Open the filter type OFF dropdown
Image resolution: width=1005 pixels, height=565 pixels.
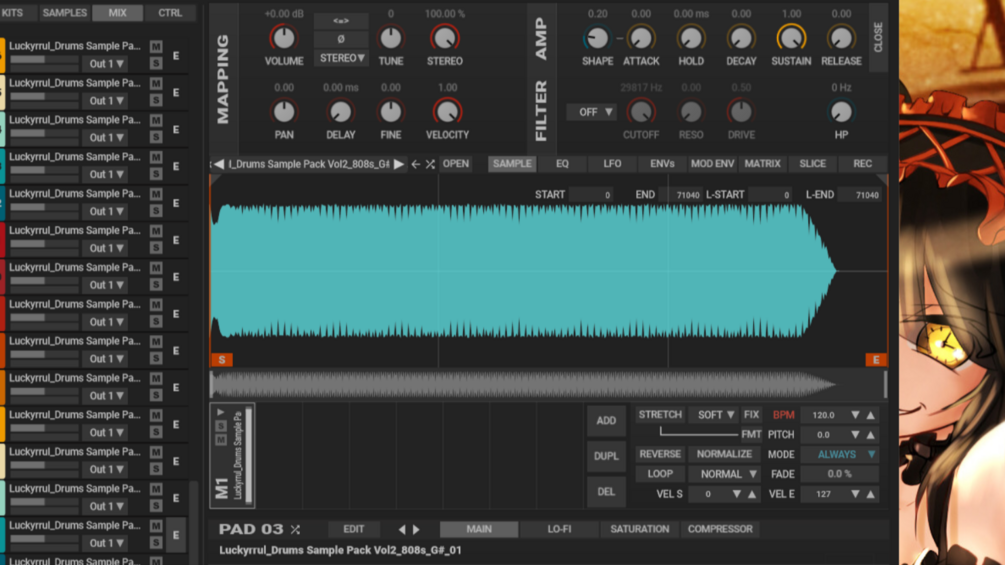591,112
